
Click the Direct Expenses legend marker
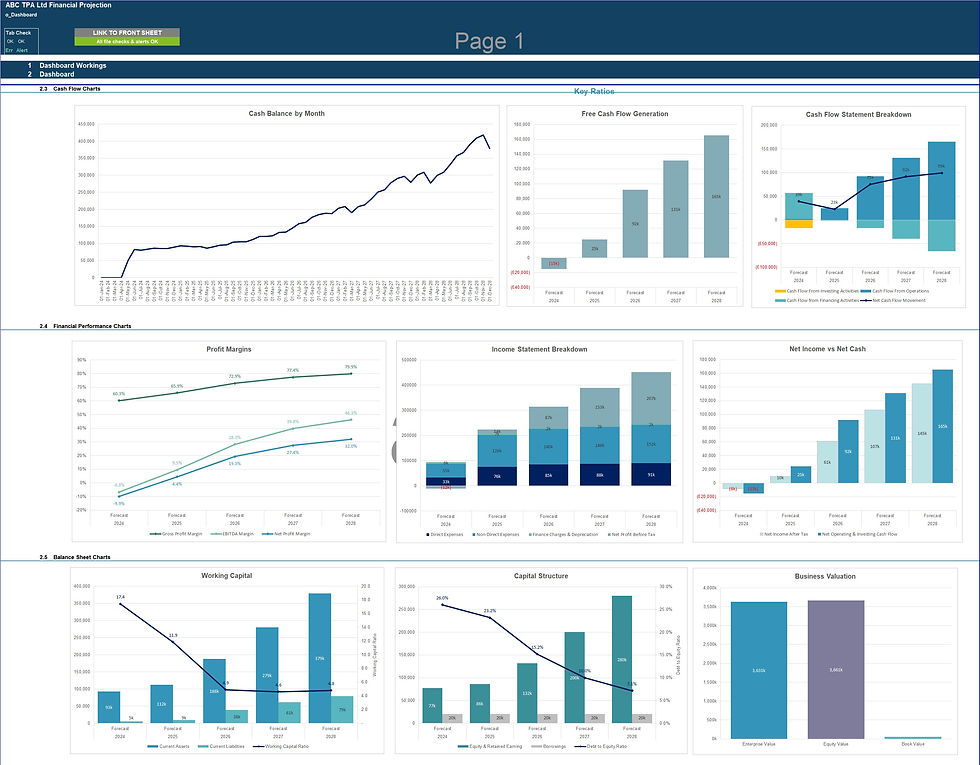pos(427,535)
